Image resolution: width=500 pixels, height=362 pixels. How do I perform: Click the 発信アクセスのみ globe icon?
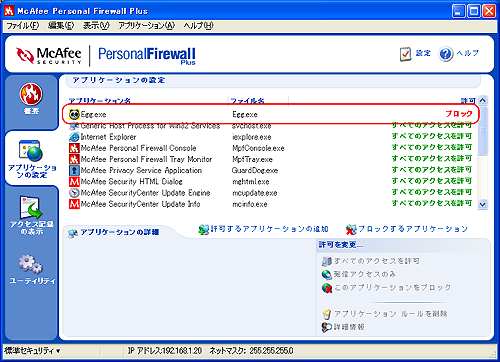(x=327, y=274)
